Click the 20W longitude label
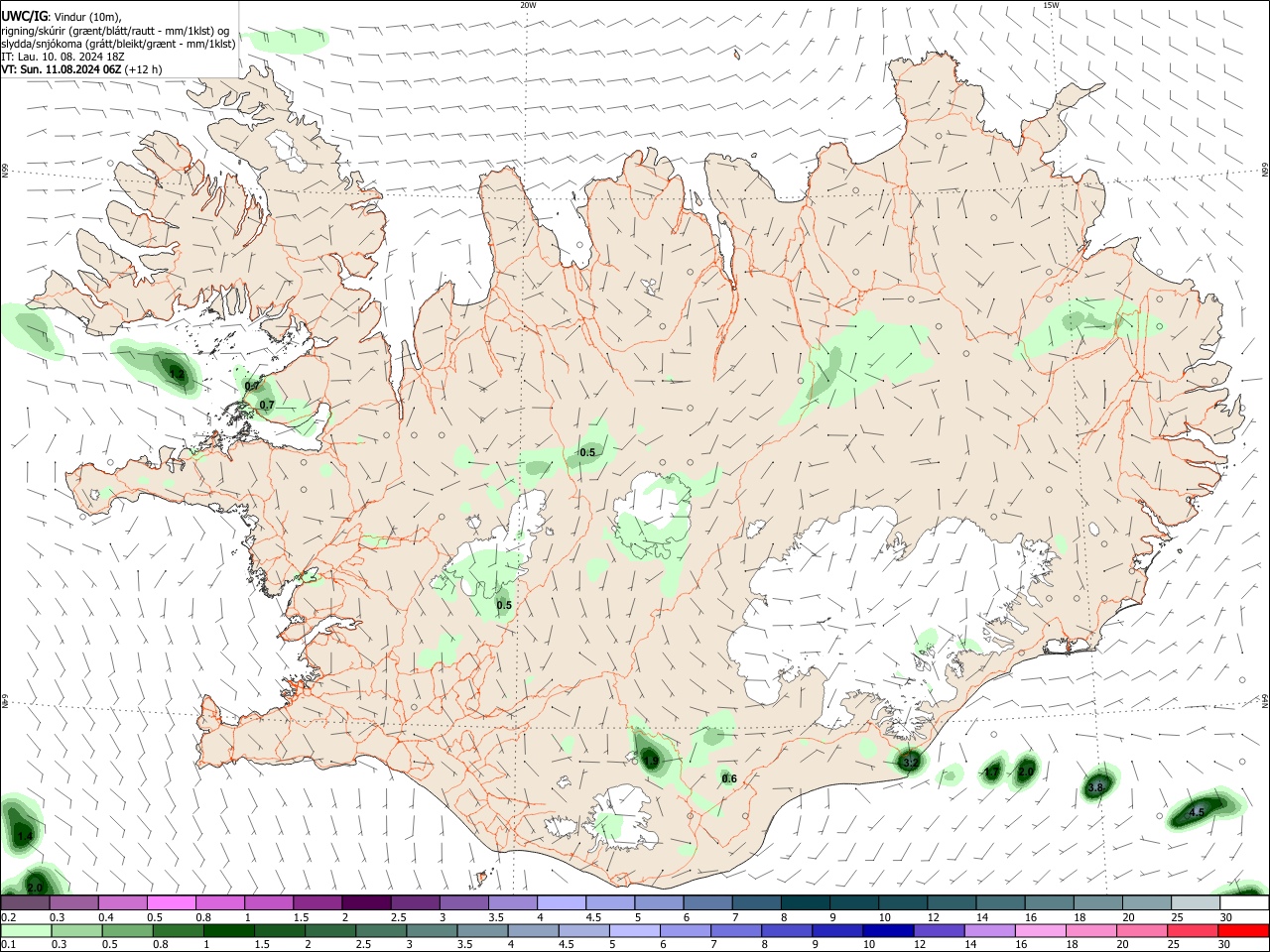This screenshot has height=952, width=1270. tap(528, 5)
